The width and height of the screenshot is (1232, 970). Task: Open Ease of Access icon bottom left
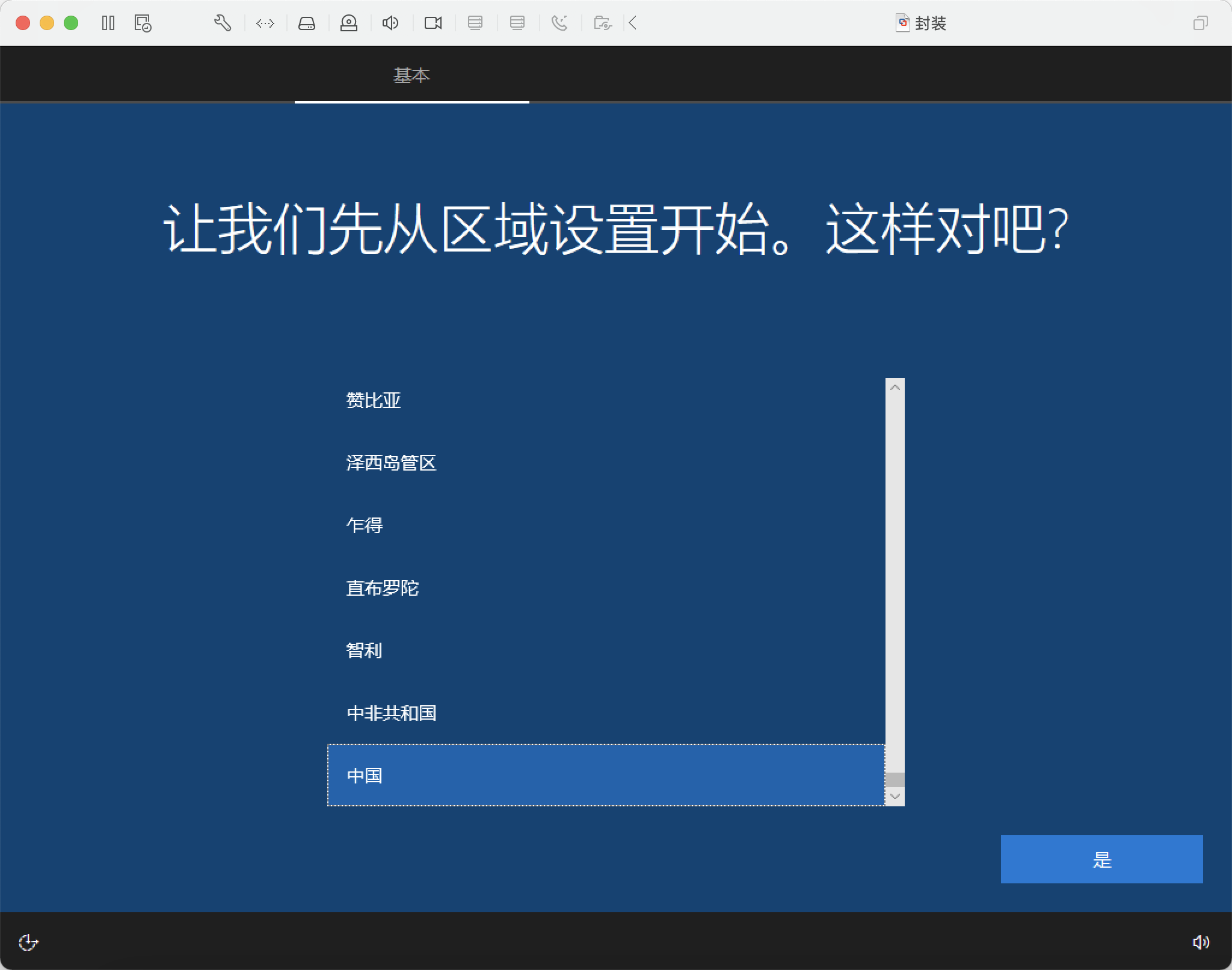coord(28,942)
